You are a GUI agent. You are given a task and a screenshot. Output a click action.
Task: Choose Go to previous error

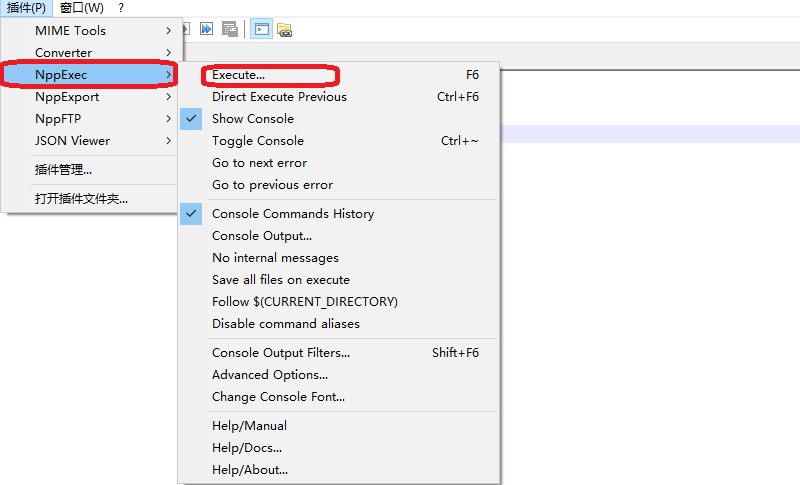pyautogui.click(x=339, y=185)
